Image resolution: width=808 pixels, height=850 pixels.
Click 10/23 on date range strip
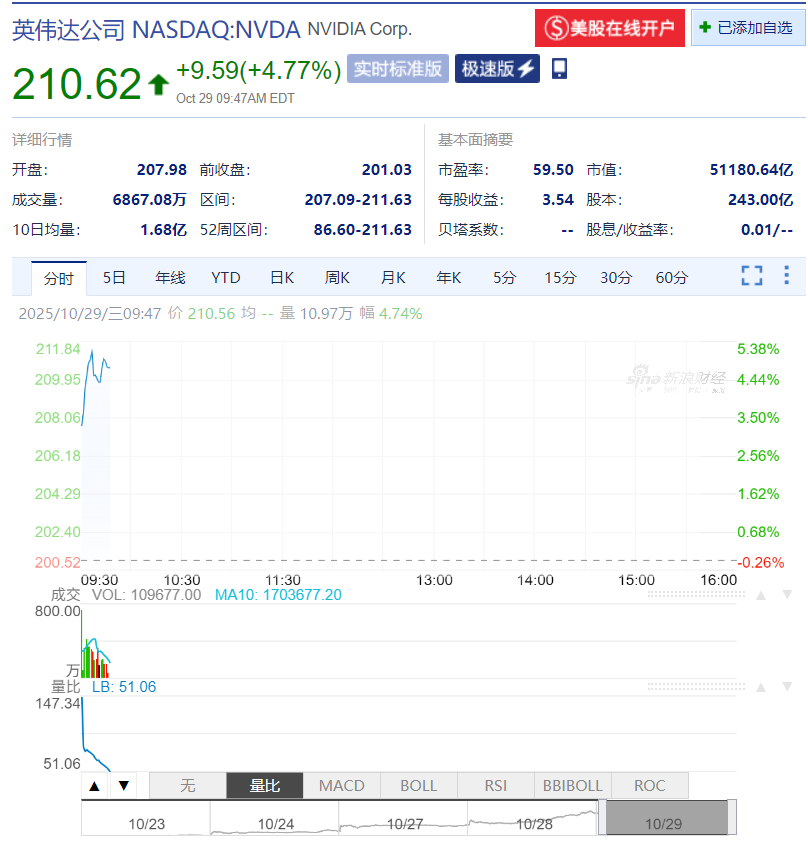tap(146, 824)
